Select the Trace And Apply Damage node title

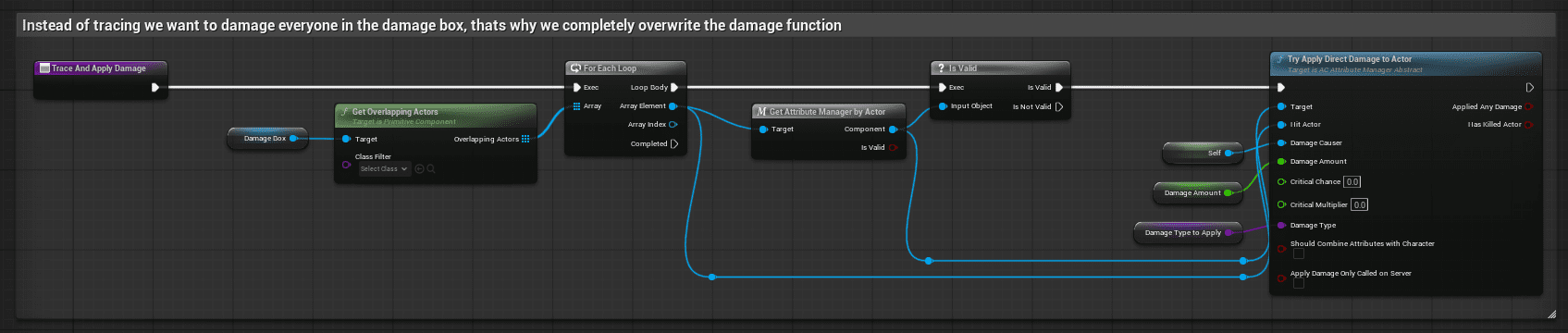[99, 68]
